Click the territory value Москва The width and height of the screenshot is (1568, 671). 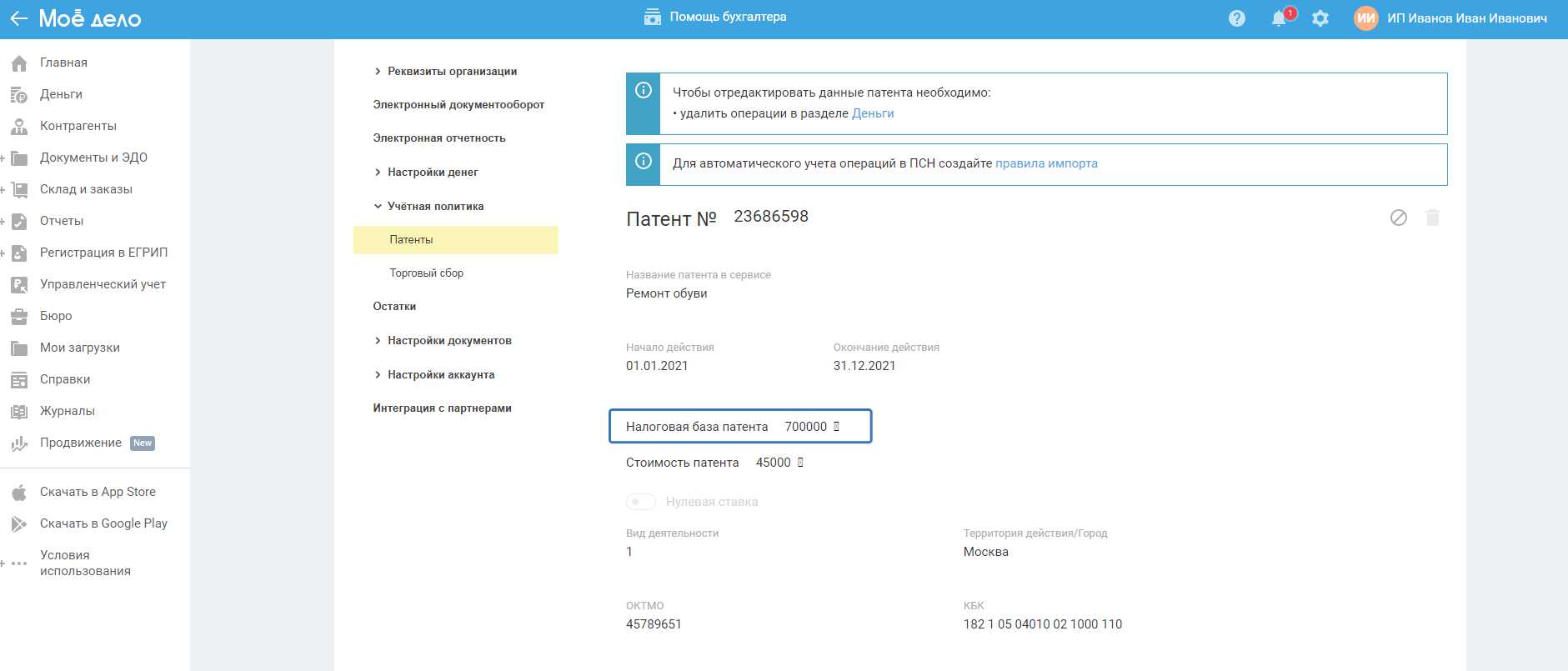click(x=986, y=552)
